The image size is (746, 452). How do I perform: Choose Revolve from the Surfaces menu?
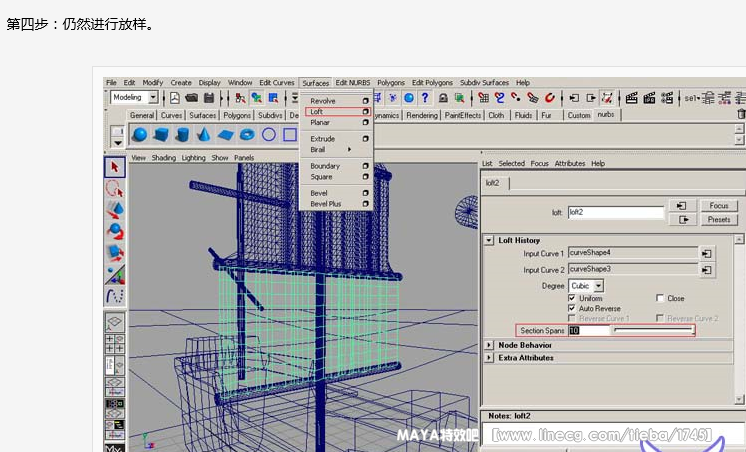click(x=323, y=101)
